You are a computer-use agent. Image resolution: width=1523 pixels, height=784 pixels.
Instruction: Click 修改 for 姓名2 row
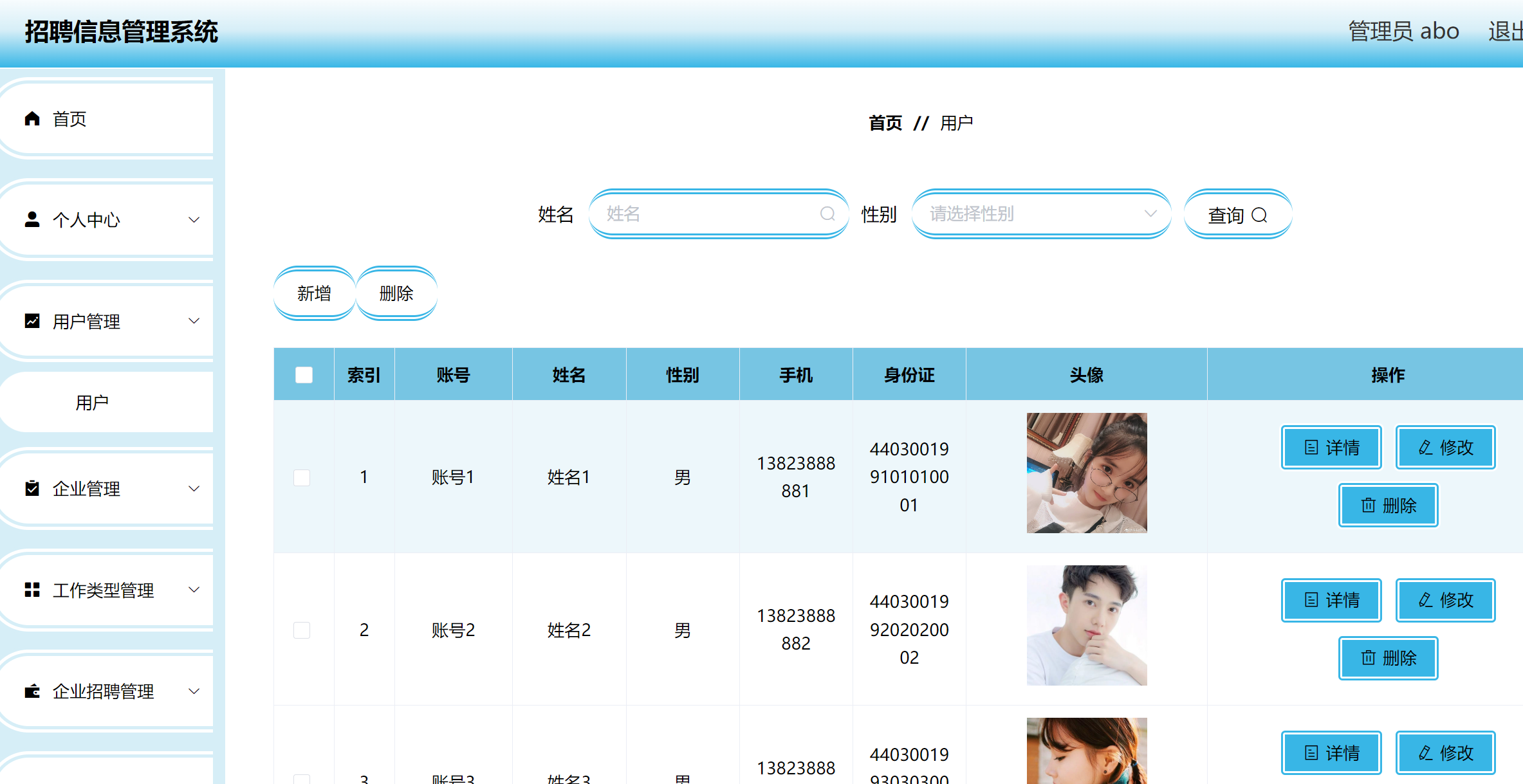click(x=1445, y=600)
